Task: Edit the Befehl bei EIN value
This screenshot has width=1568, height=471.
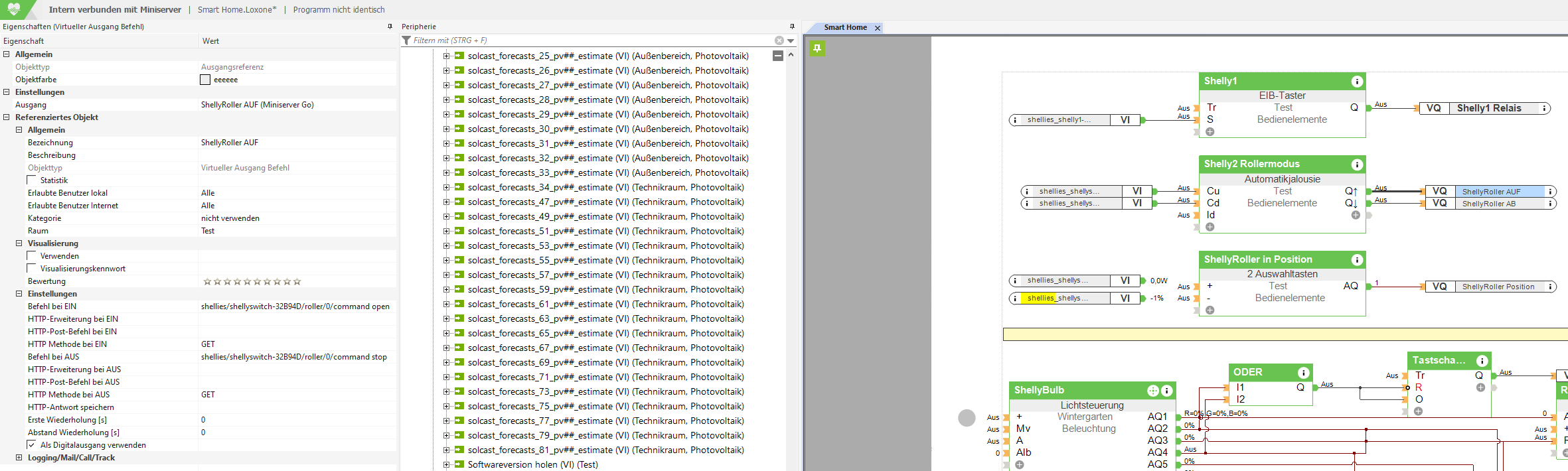Action: 297,306
